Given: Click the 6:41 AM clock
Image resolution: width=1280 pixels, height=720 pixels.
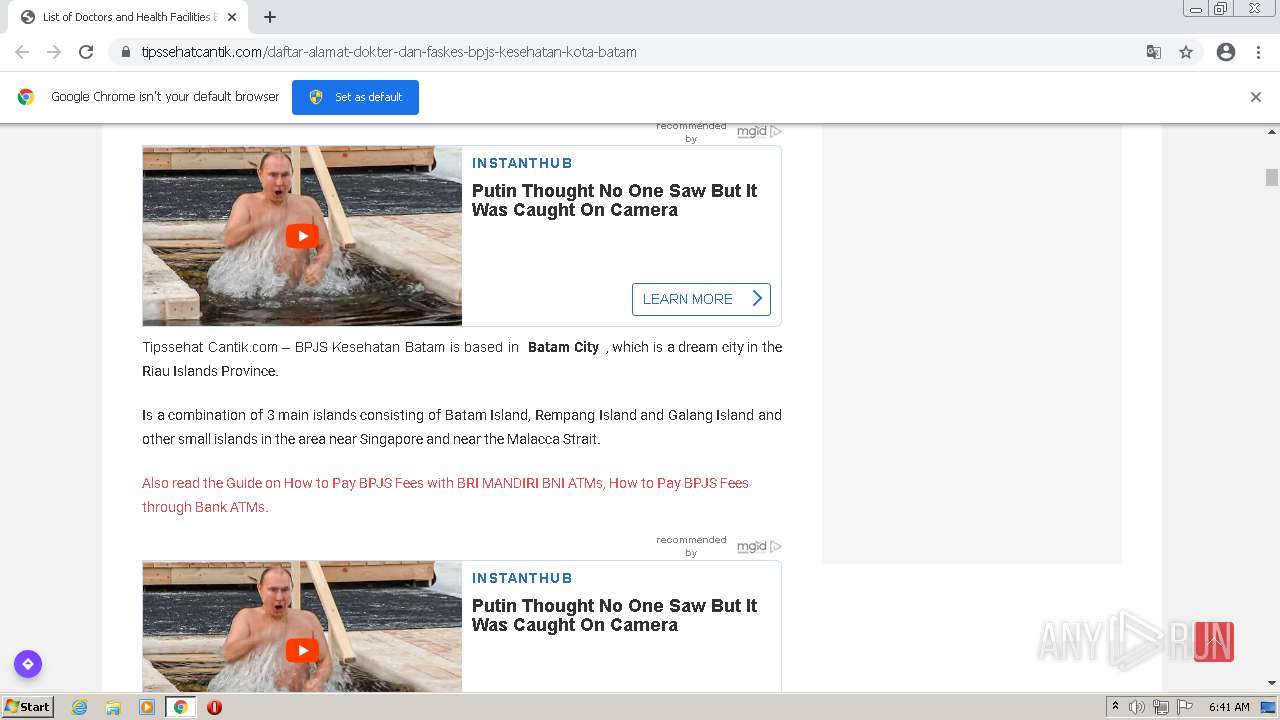Looking at the screenshot, I should (1229, 707).
